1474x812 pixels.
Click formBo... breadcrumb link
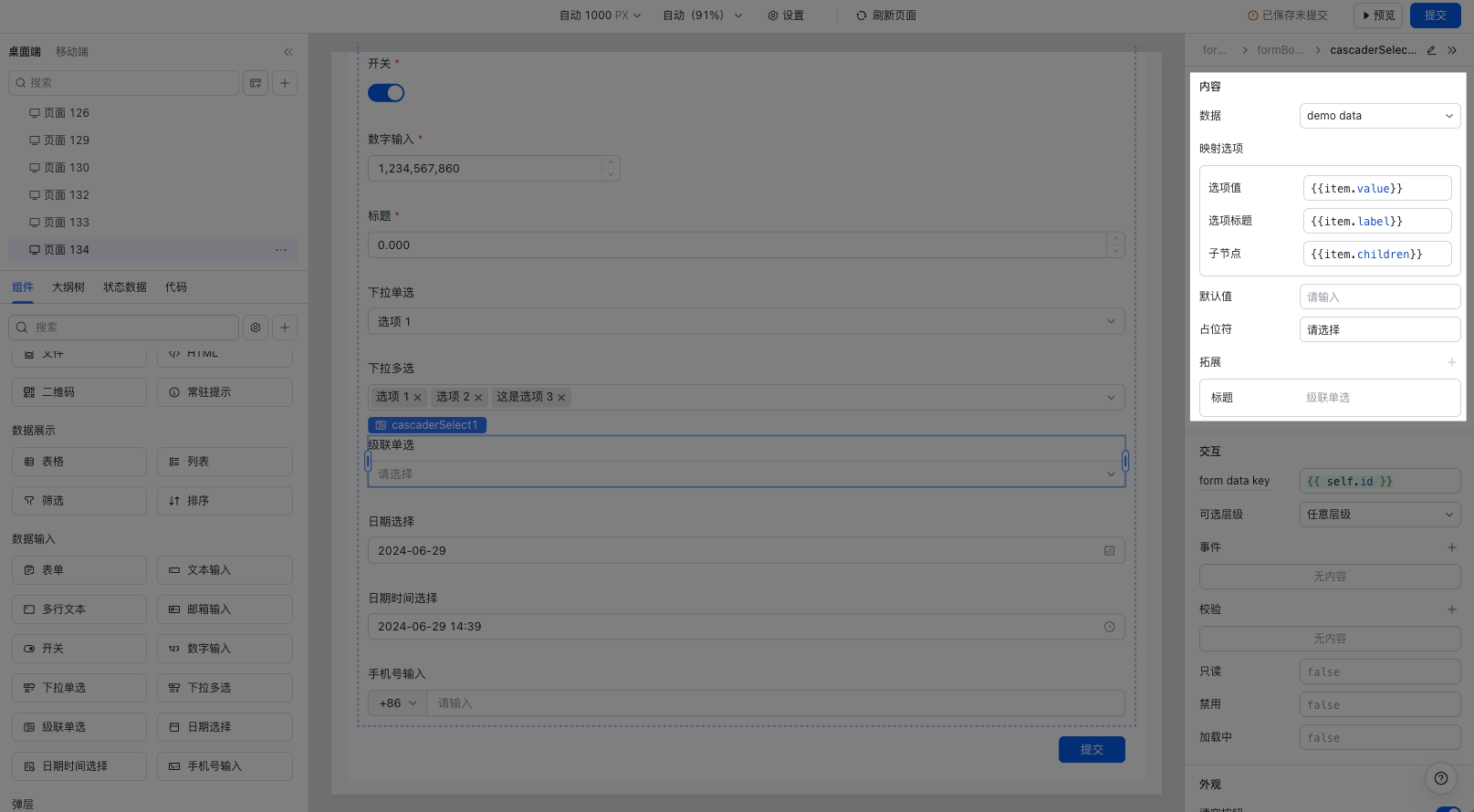1280,50
